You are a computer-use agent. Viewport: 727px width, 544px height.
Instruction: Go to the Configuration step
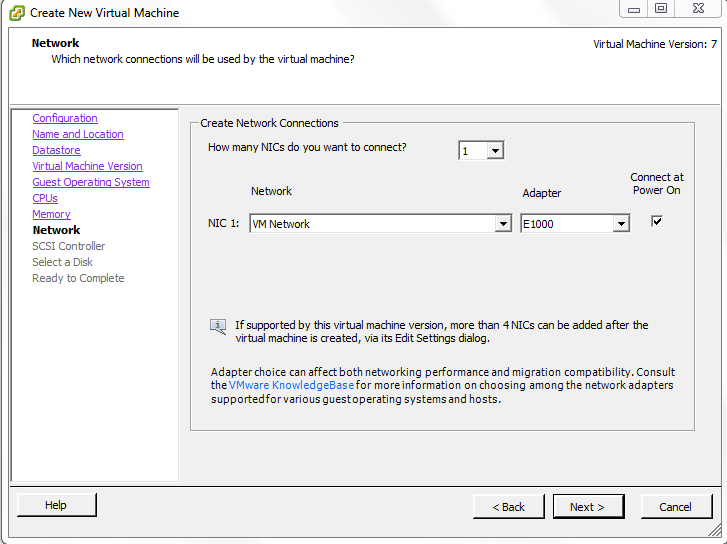pos(65,118)
